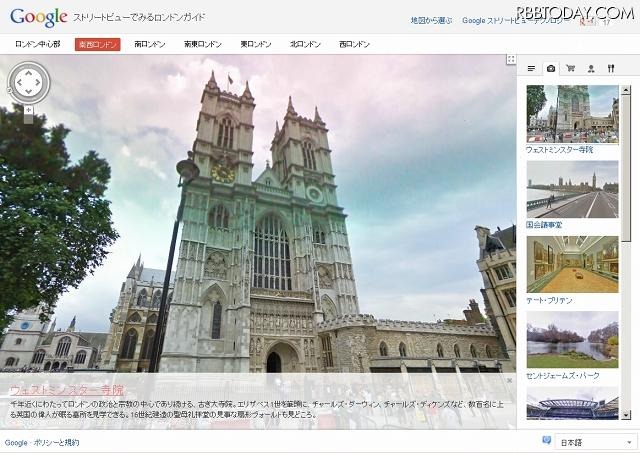Select the highlighted 南西ロンドン tab
The image size is (640, 453).
click(x=98, y=44)
